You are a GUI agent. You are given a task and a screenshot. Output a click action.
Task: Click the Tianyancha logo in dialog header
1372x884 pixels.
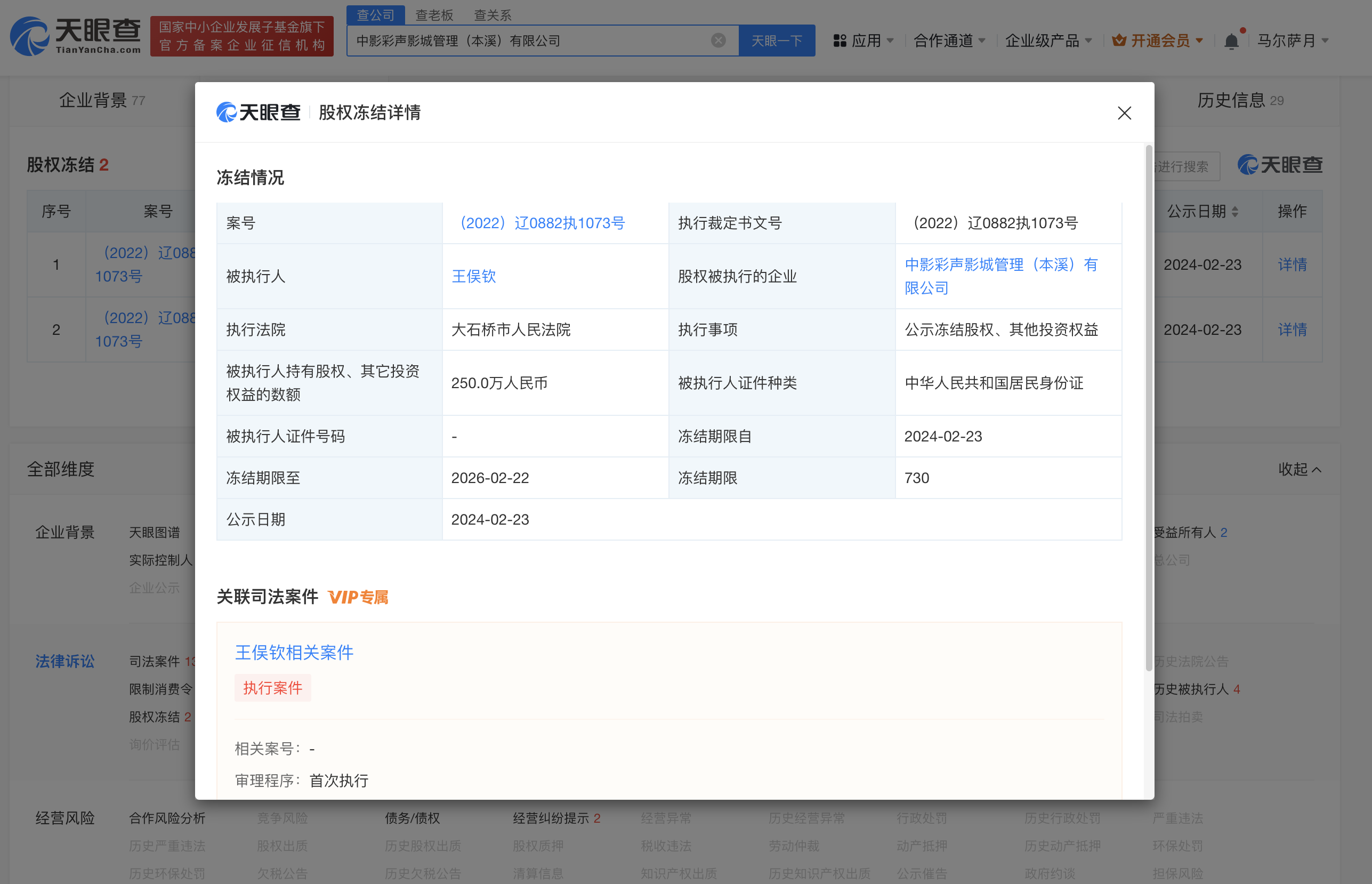point(258,112)
